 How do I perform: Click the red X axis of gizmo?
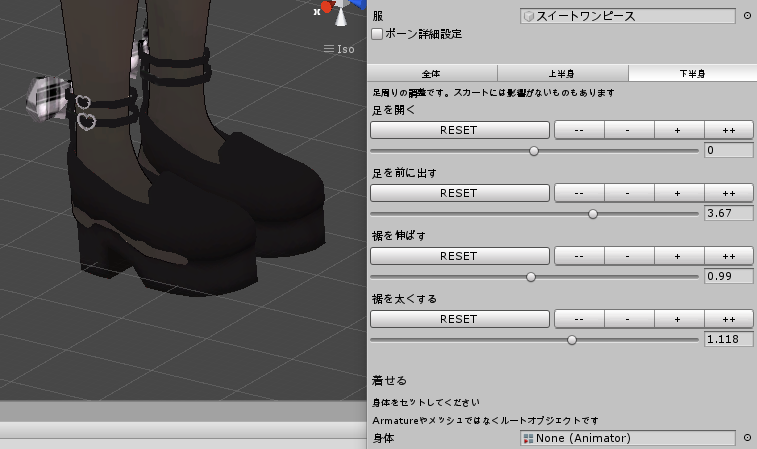(326, 7)
